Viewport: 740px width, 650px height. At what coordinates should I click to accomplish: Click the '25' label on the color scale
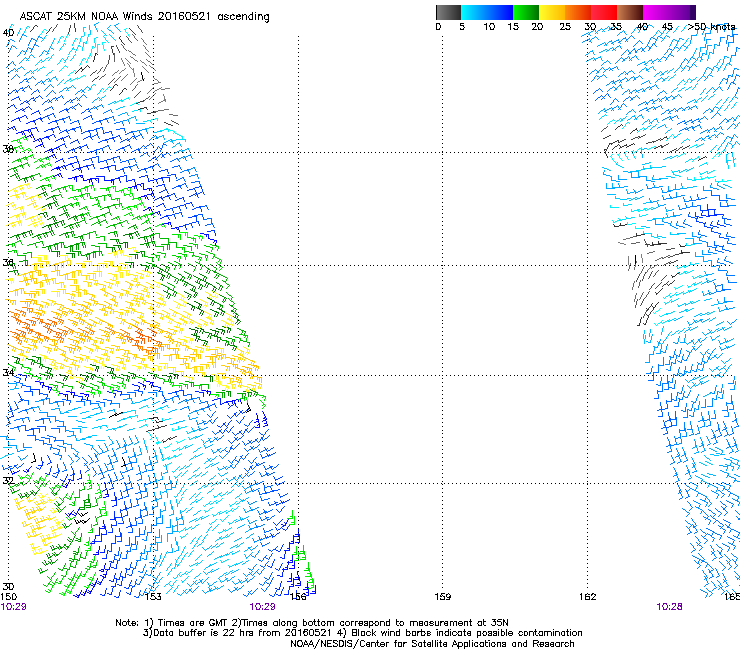click(x=565, y=27)
